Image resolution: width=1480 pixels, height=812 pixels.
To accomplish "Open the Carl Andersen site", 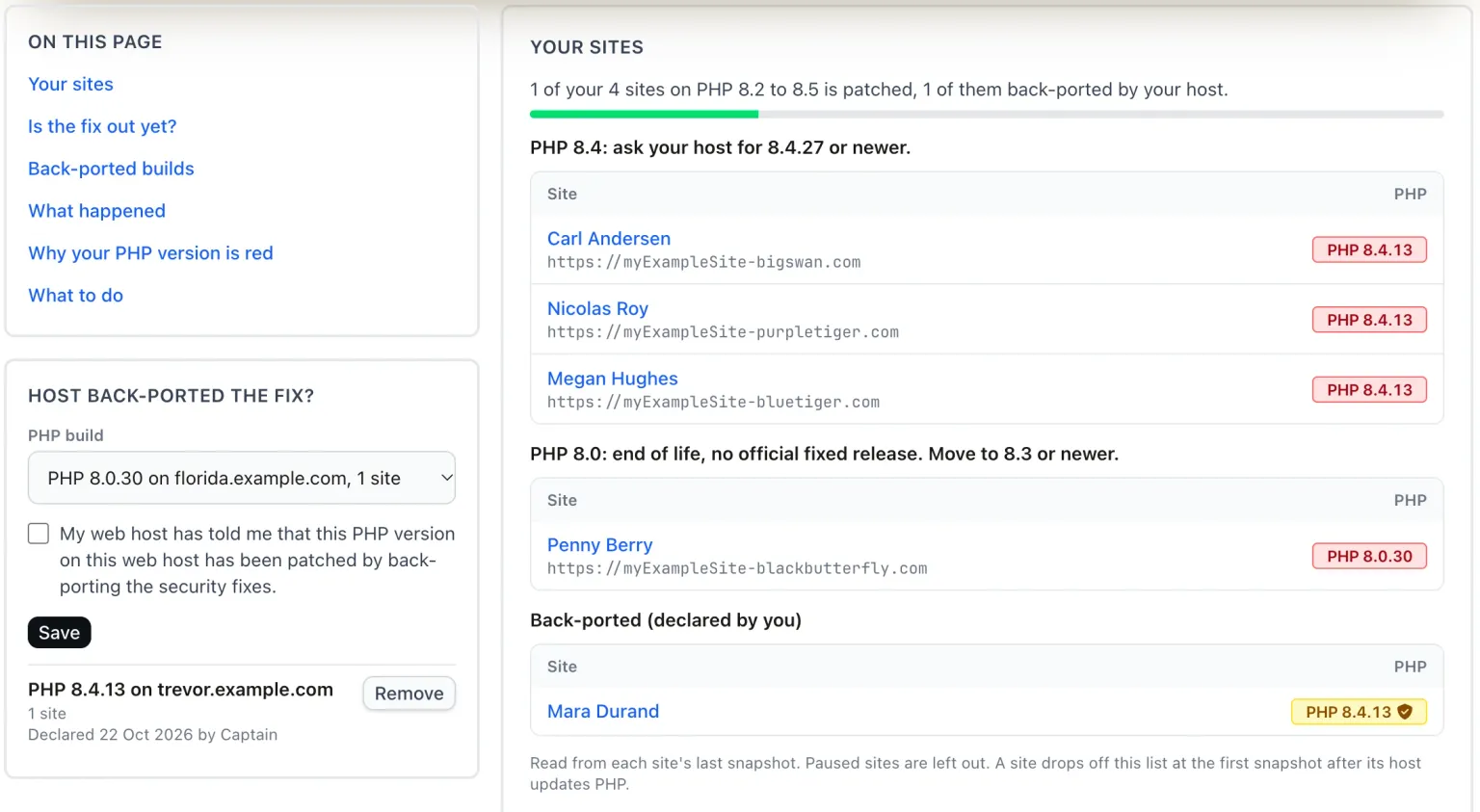I will tap(609, 238).
